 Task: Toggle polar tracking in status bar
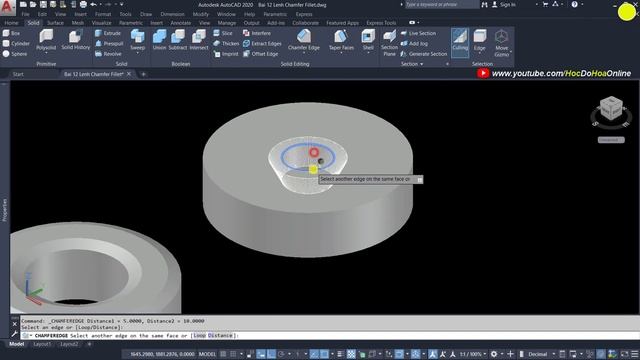282,354
